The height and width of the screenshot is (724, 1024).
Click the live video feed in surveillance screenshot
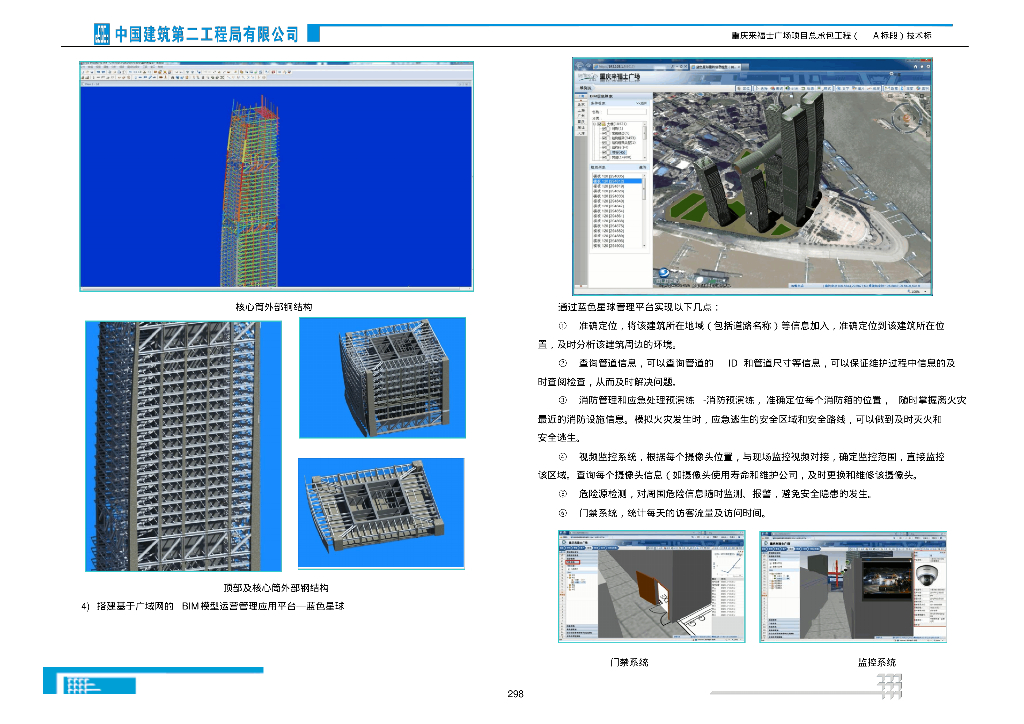(886, 578)
